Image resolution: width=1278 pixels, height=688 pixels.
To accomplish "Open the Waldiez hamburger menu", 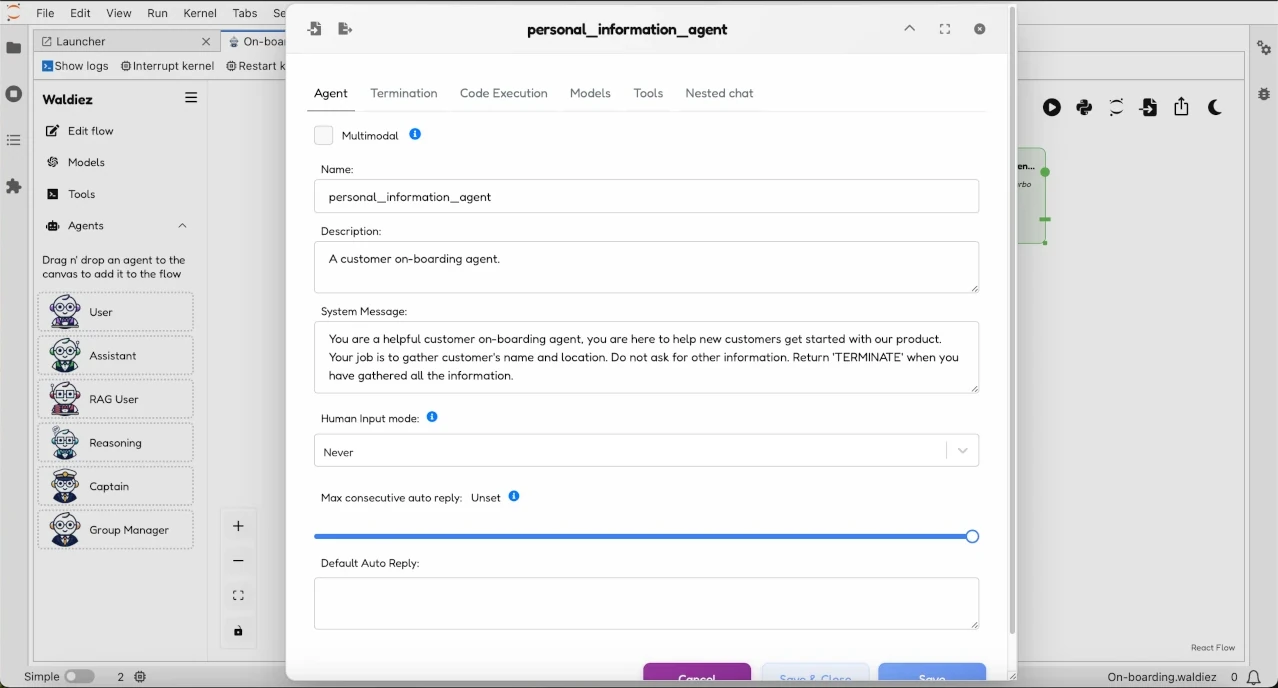I will (x=190, y=98).
